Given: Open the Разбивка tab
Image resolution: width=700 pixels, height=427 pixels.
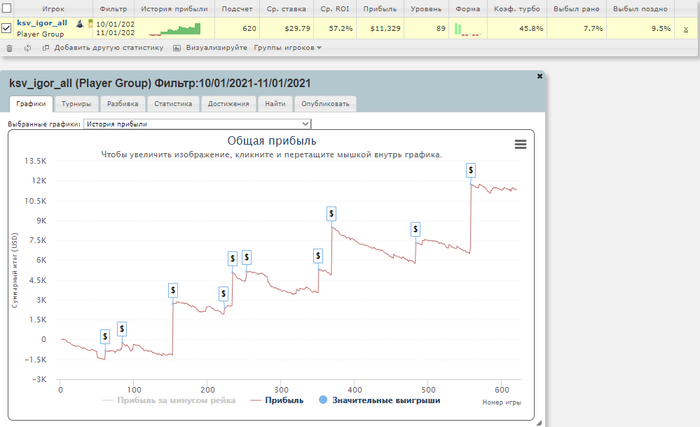Looking at the screenshot, I should tap(122, 104).
